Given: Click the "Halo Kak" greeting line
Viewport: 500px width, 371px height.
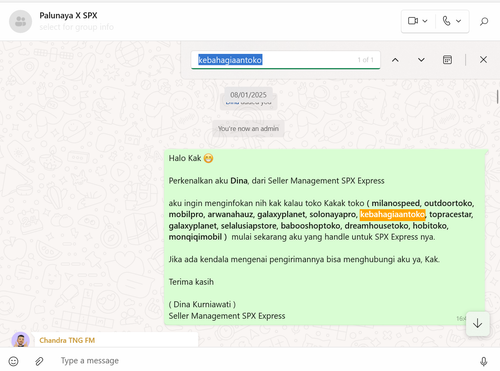Looking at the screenshot, I should pyautogui.click(x=185, y=158).
